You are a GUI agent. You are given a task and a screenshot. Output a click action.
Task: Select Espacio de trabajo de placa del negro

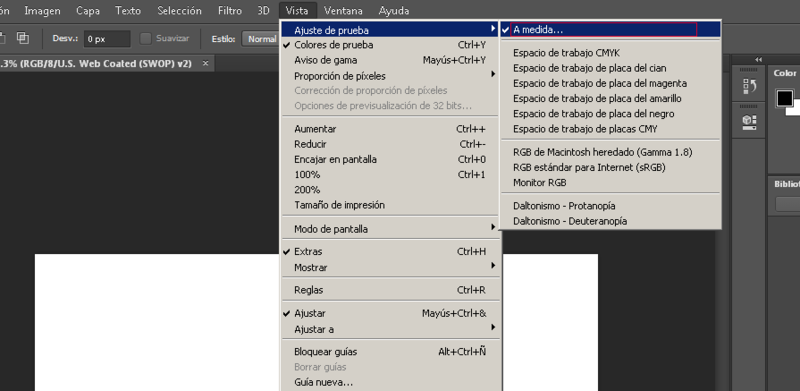pyautogui.click(x=611, y=114)
